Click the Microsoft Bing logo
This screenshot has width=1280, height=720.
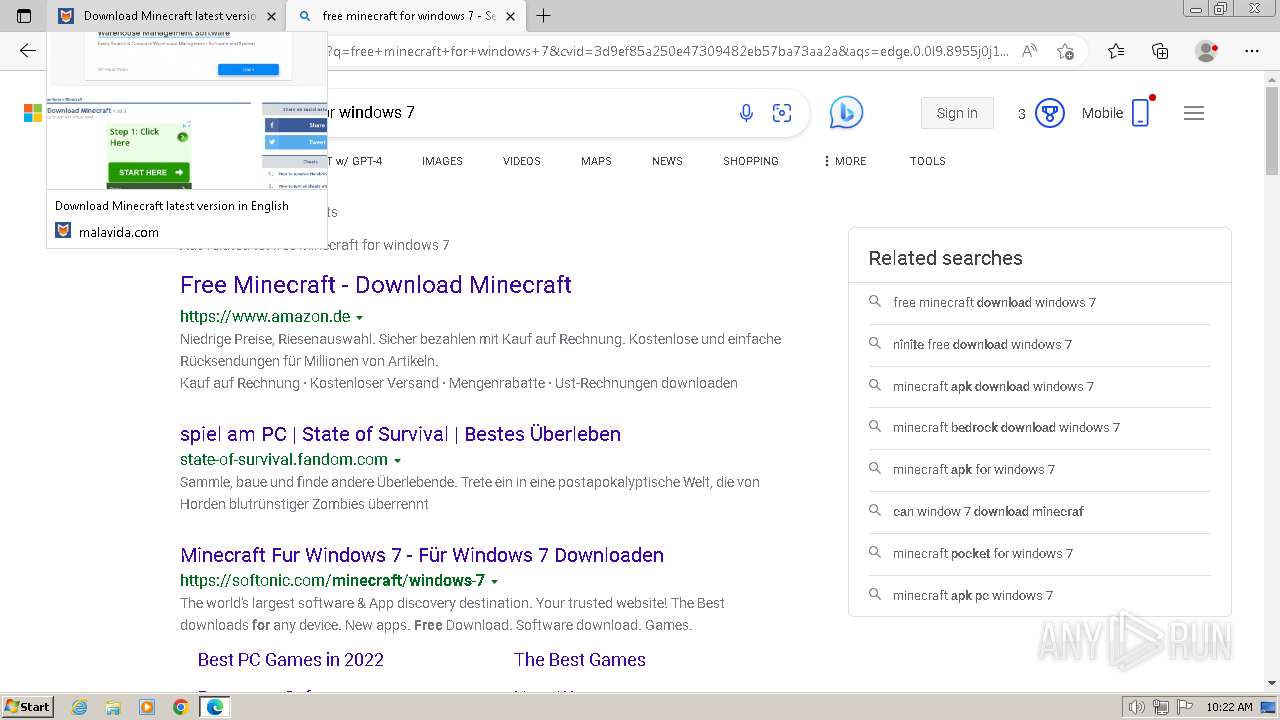[x=33, y=113]
